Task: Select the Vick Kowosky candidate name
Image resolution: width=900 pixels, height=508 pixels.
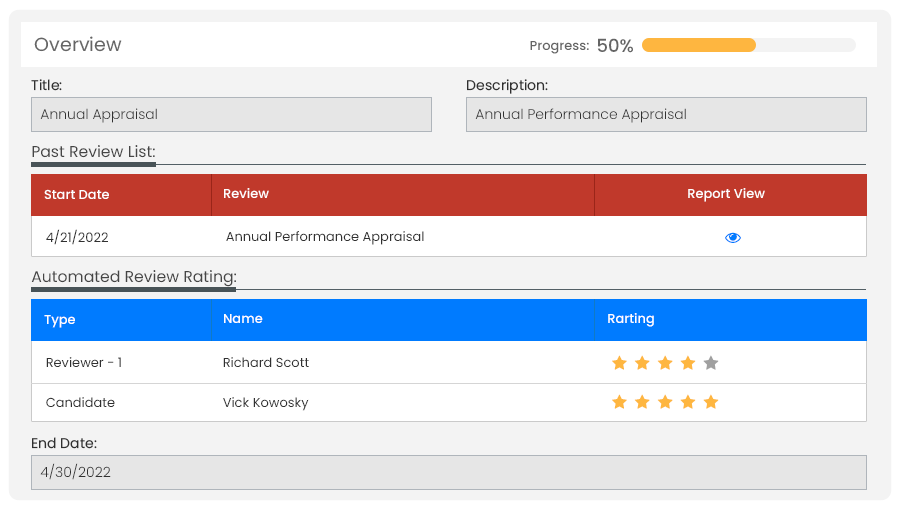Action: click(x=265, y=402)
